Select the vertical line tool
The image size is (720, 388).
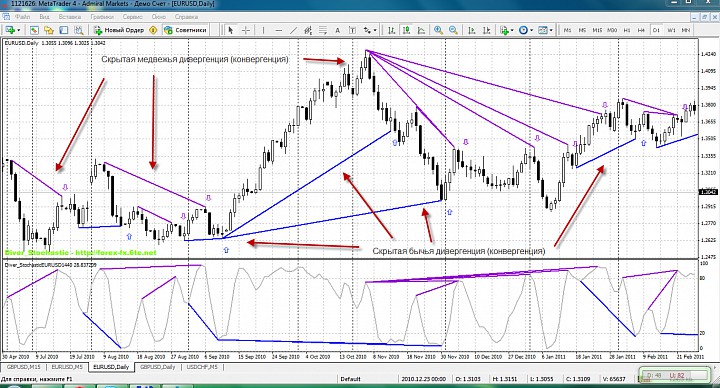pos(263,30)
